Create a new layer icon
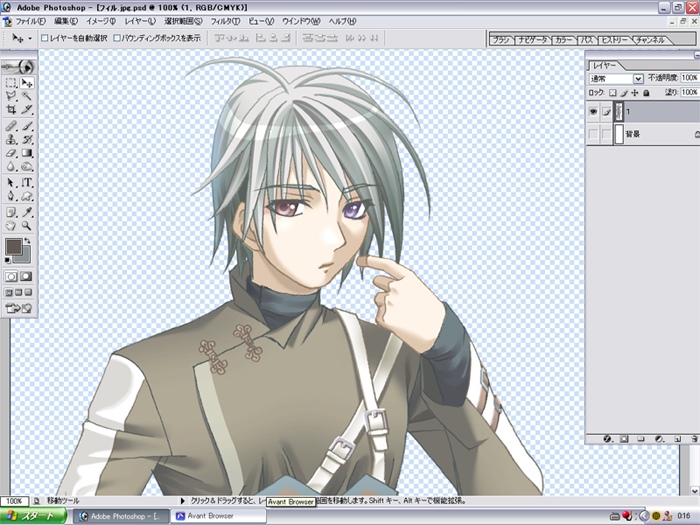The image size is (700, 525). click(677, 439)
